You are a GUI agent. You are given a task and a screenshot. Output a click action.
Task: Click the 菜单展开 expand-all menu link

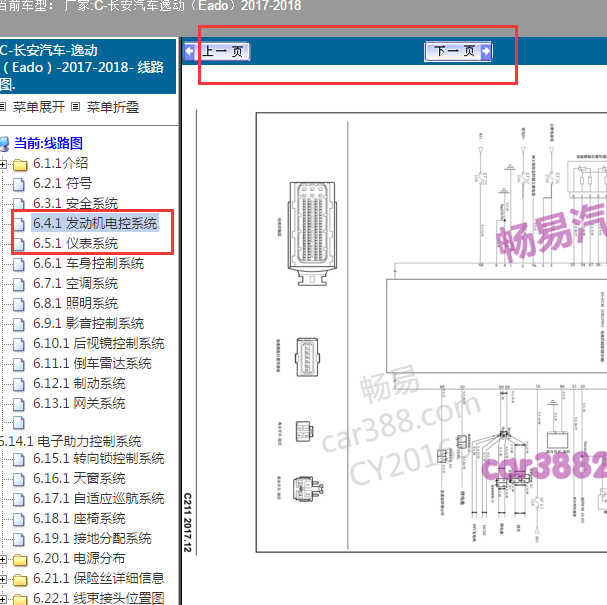[38, 107]
